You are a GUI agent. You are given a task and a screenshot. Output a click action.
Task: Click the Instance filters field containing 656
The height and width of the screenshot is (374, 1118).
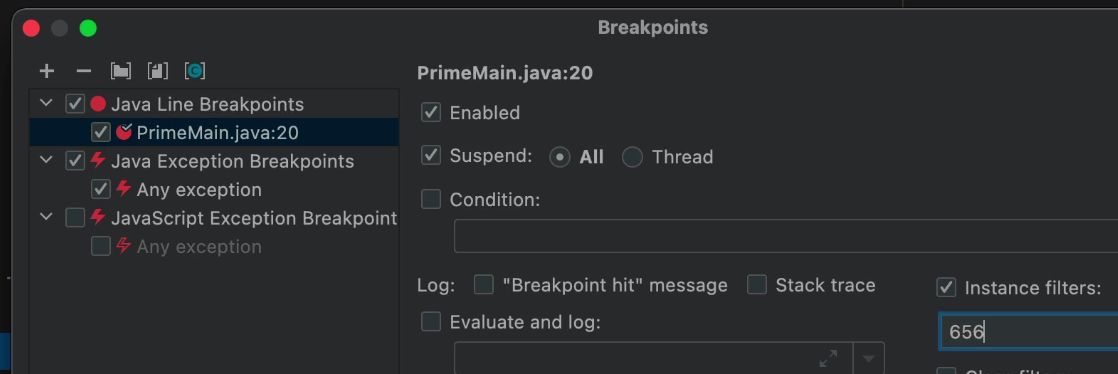pyautogui.click(x=1029, y=332)
